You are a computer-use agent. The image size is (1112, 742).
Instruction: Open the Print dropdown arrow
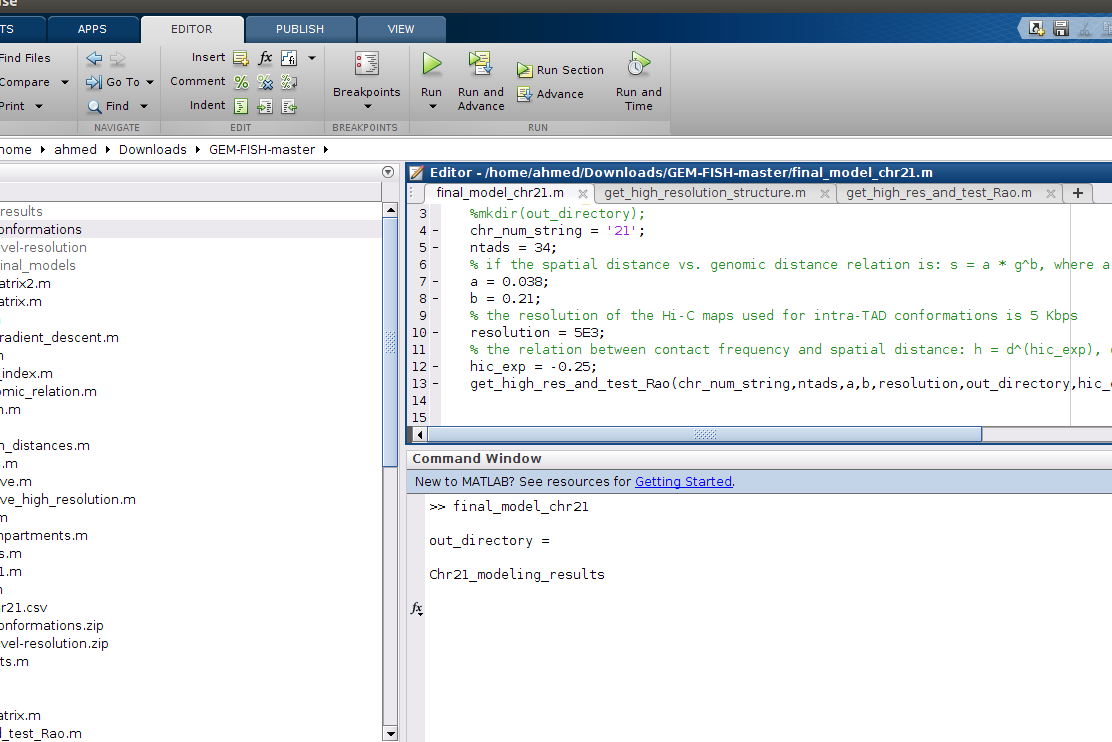pyautogui.click(x=39, y=106)
